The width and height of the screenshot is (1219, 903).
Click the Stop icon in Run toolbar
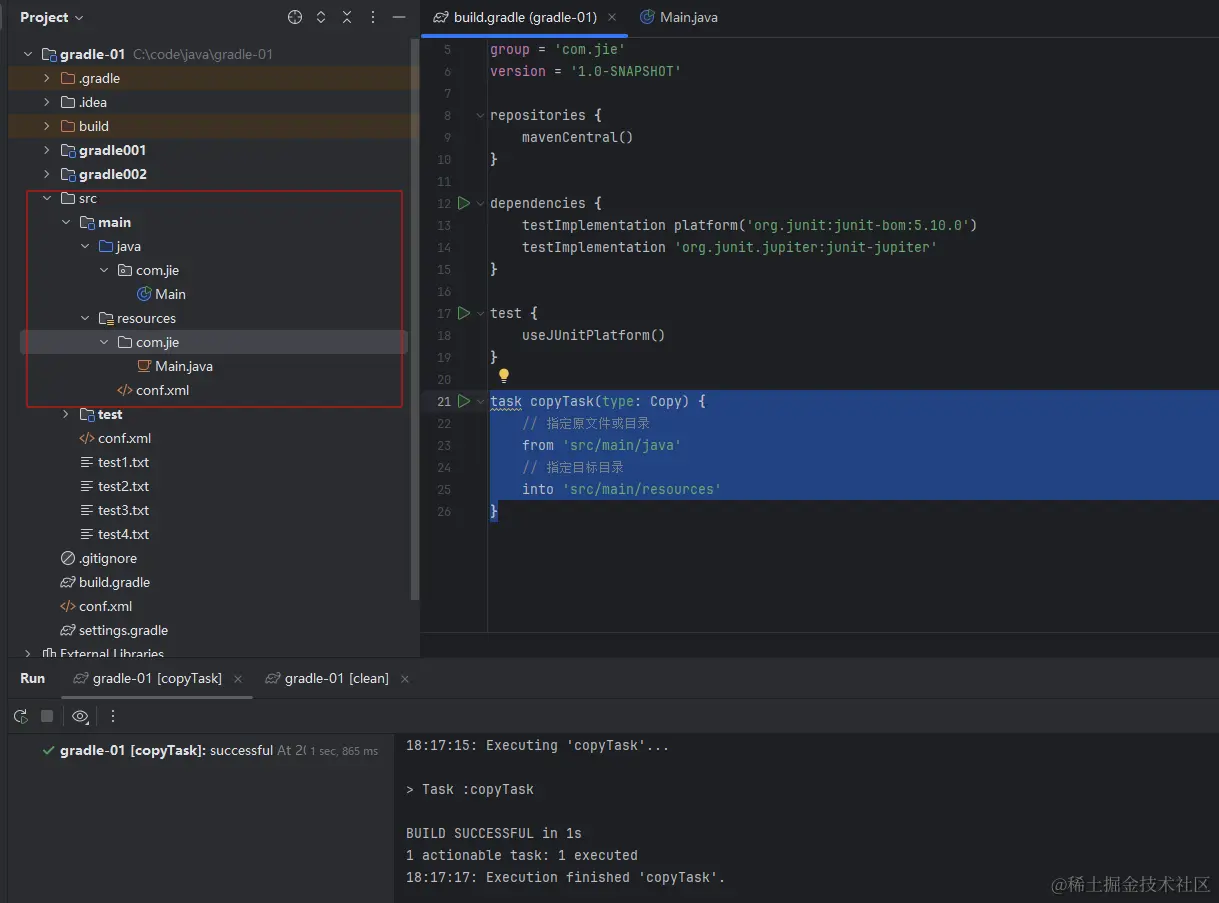(x=47, y=716)
